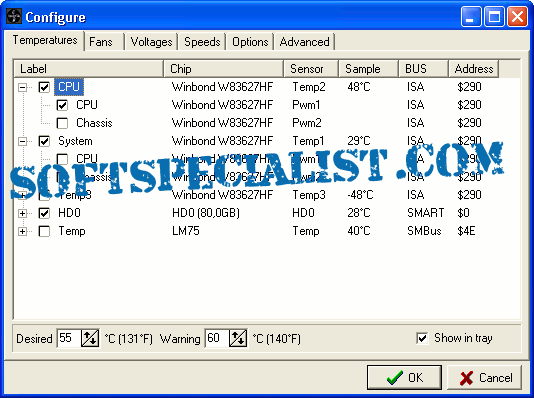
Task: Click the Warning temperature spinner arrows
Action: [x=238, y=338]
